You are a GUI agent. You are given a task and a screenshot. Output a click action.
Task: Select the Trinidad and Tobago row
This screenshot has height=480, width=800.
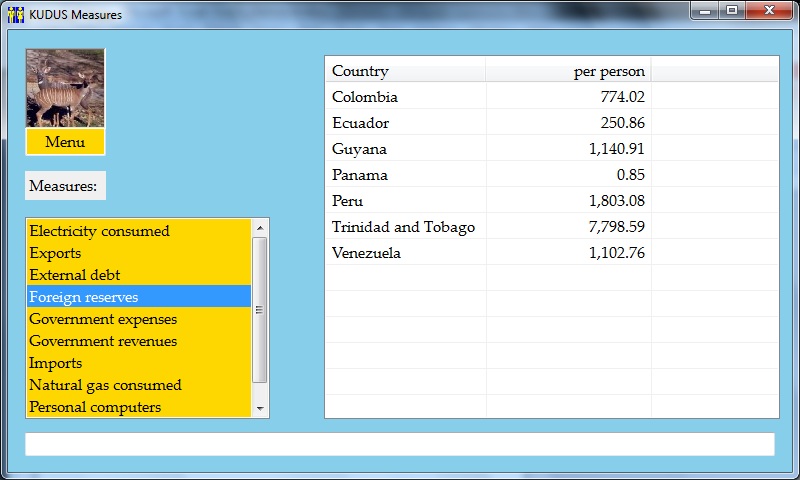coord(404,227)
